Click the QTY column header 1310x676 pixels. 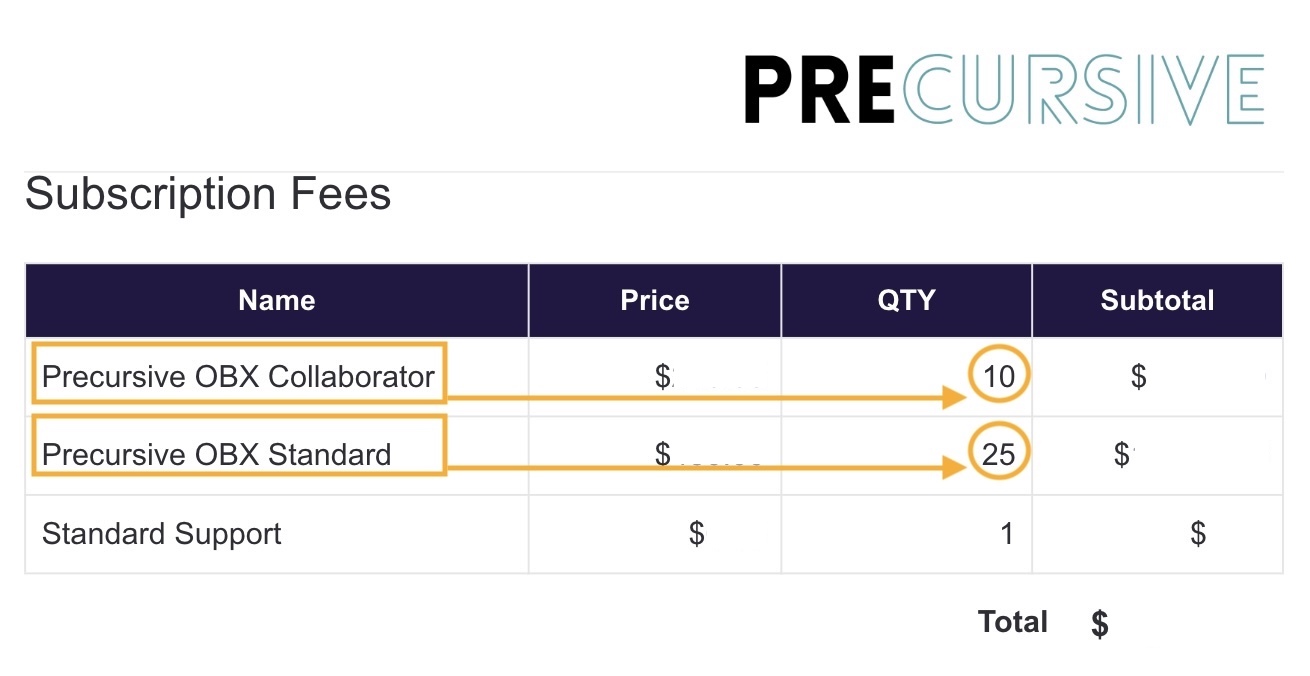tap(906, 300)
